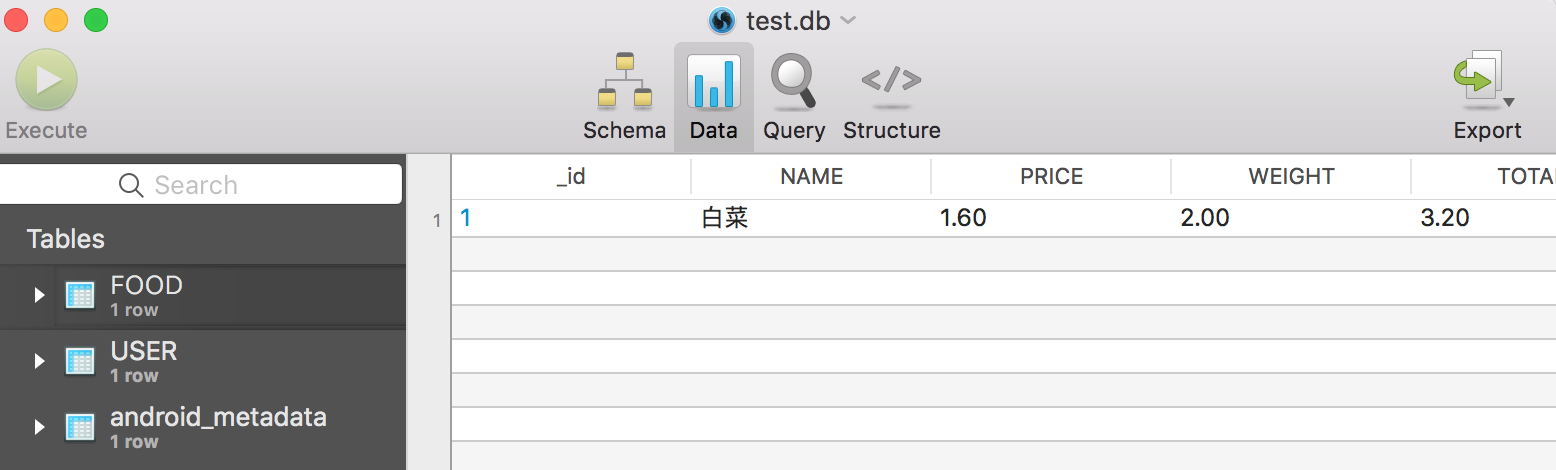1556x470 pixels.
Task: Click the WEIGHT column header
Action: pyautogui.click(x=1291, y=177)
